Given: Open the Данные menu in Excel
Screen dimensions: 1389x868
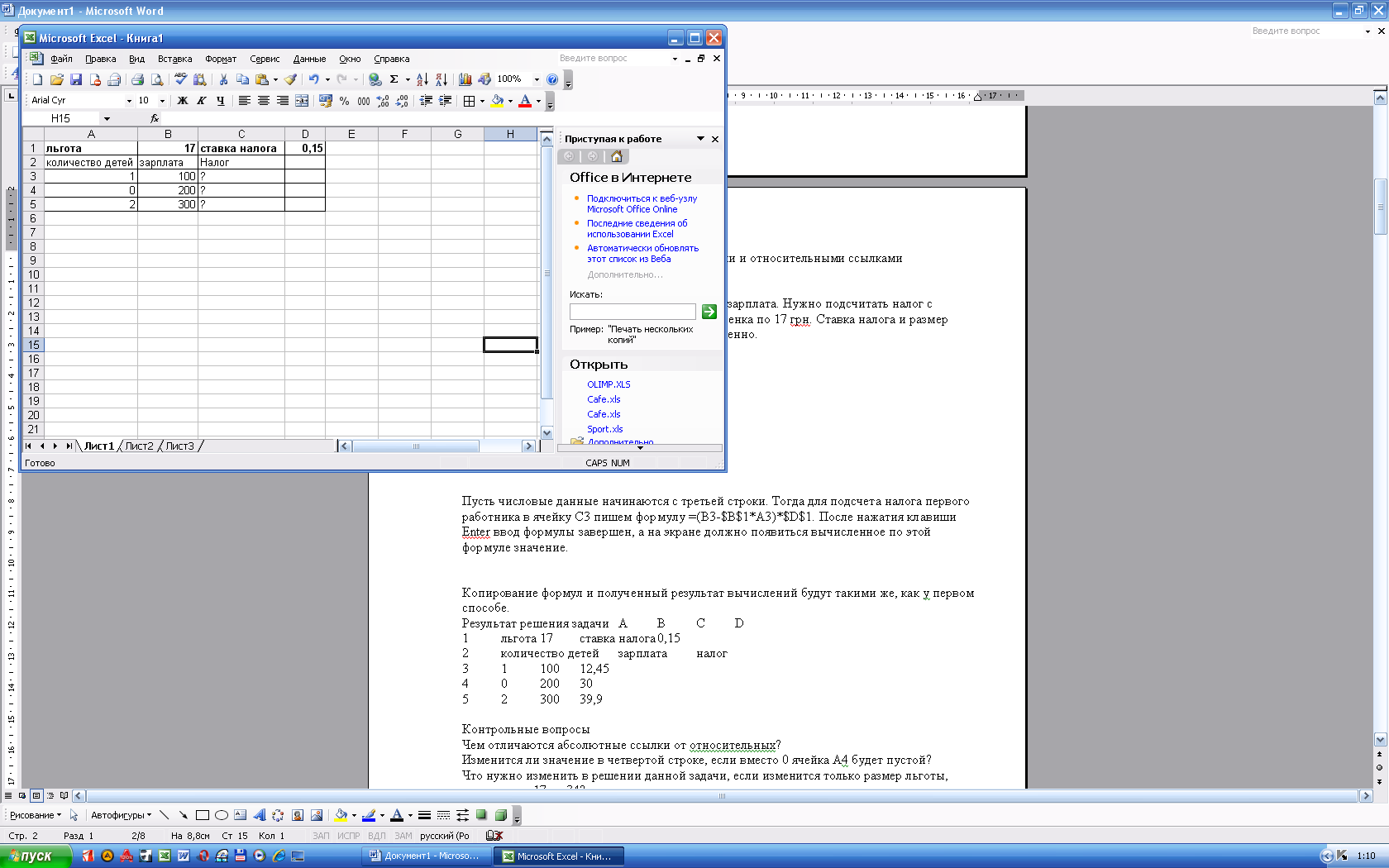Looking at the screenshot, I should point(309,59).
